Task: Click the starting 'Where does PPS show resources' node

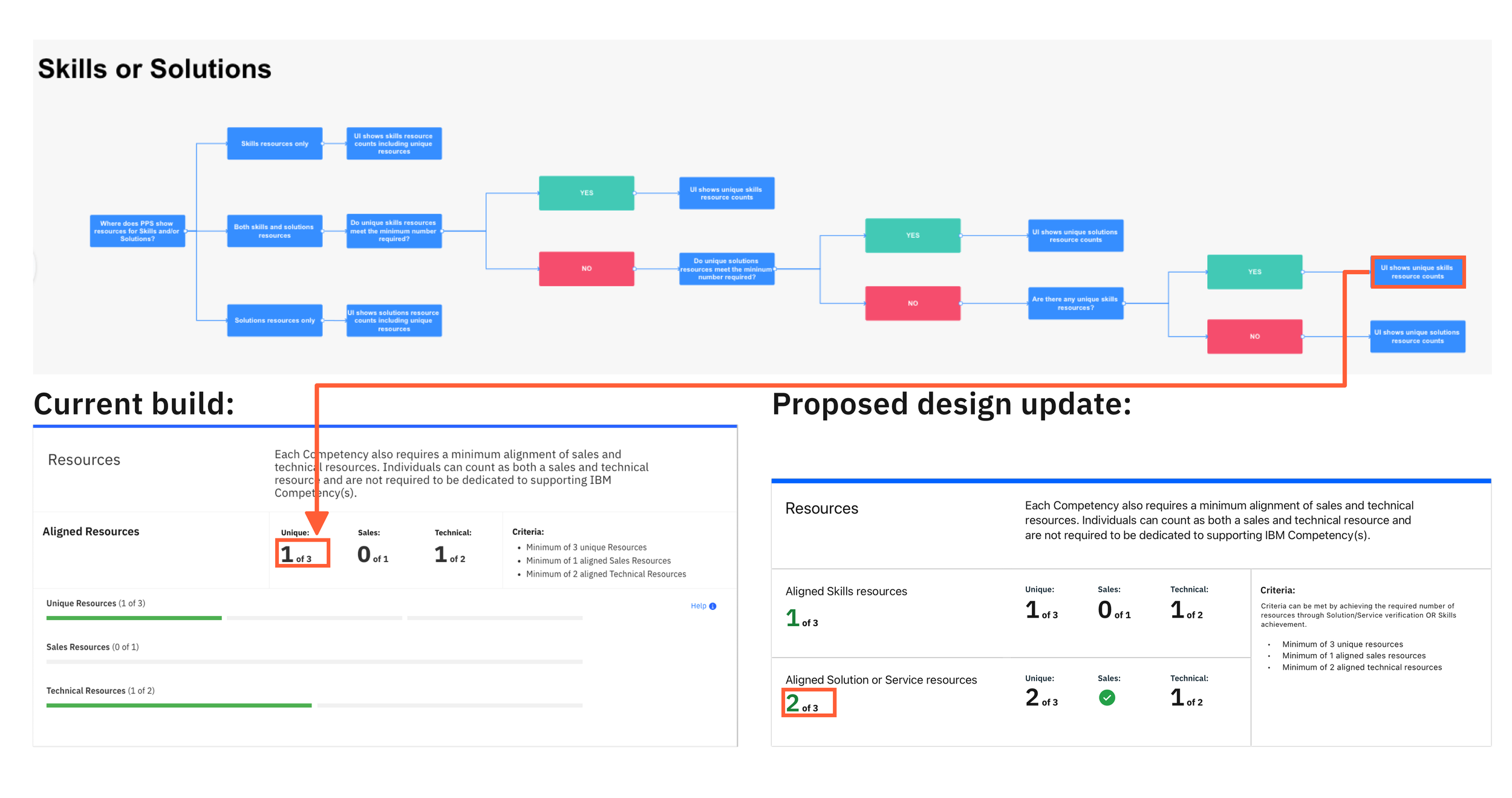Action: point(137,231)
